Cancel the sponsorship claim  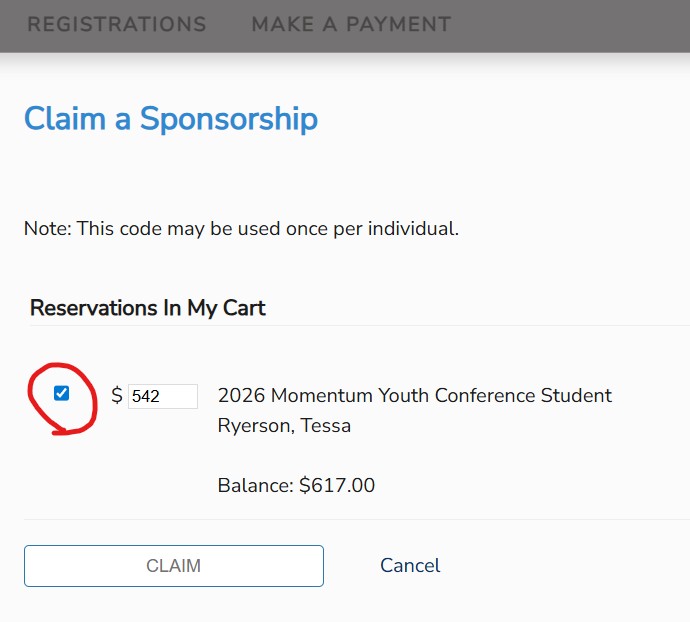pyautogui.click(x=410, y=566)
